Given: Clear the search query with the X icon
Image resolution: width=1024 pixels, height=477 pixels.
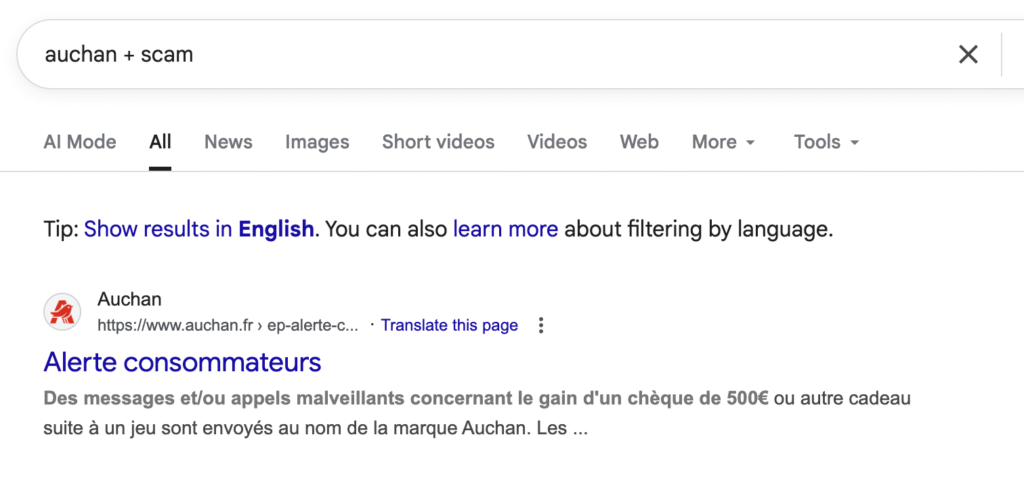Looking at the screenshot, I should click(968, 54).
